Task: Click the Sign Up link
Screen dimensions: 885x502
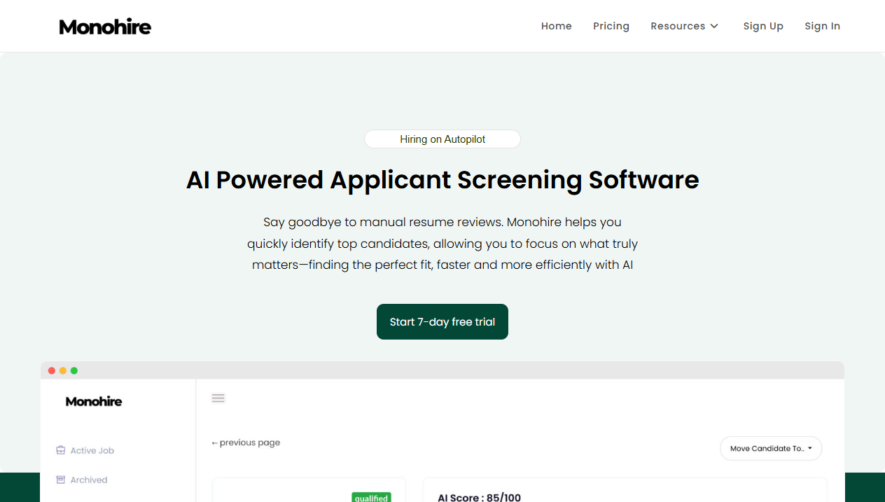Action: click(763, 26)
